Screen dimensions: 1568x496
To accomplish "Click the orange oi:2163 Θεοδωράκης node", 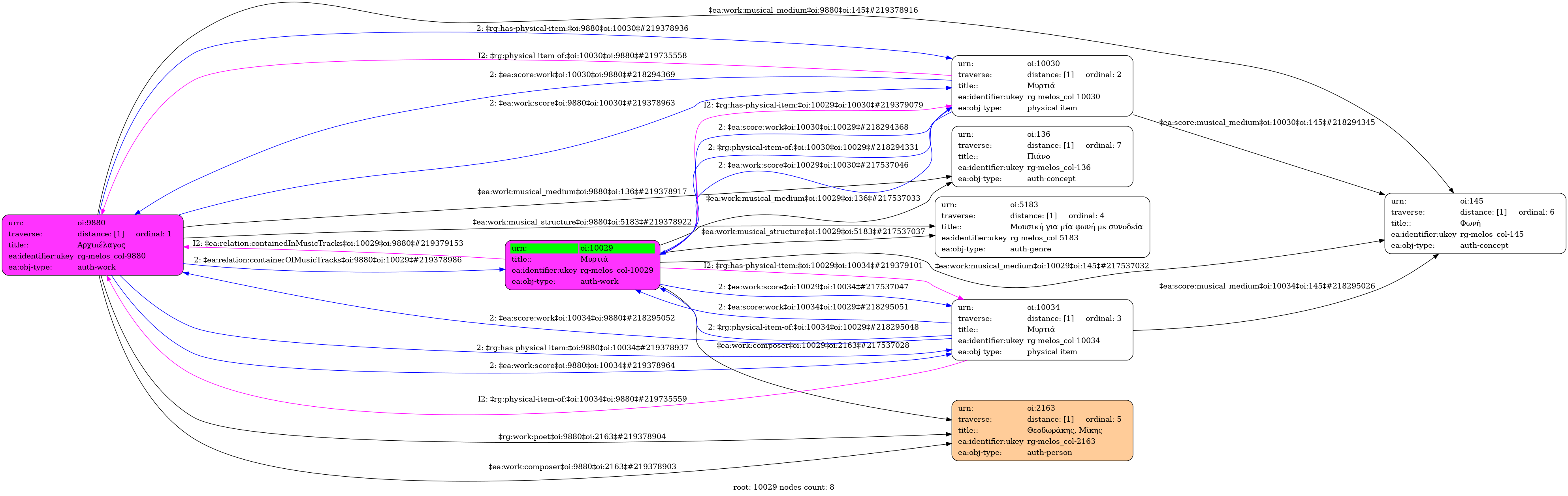I will point(1041,430).
